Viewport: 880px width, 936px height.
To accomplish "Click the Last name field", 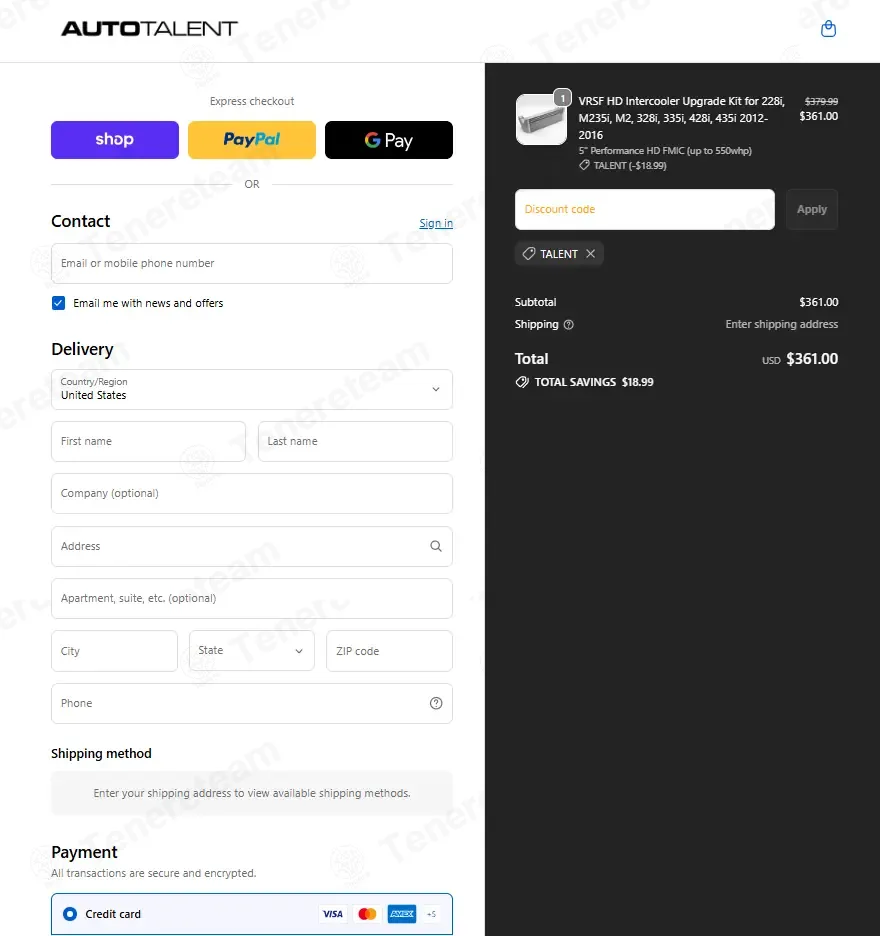I will click(355, 441).
